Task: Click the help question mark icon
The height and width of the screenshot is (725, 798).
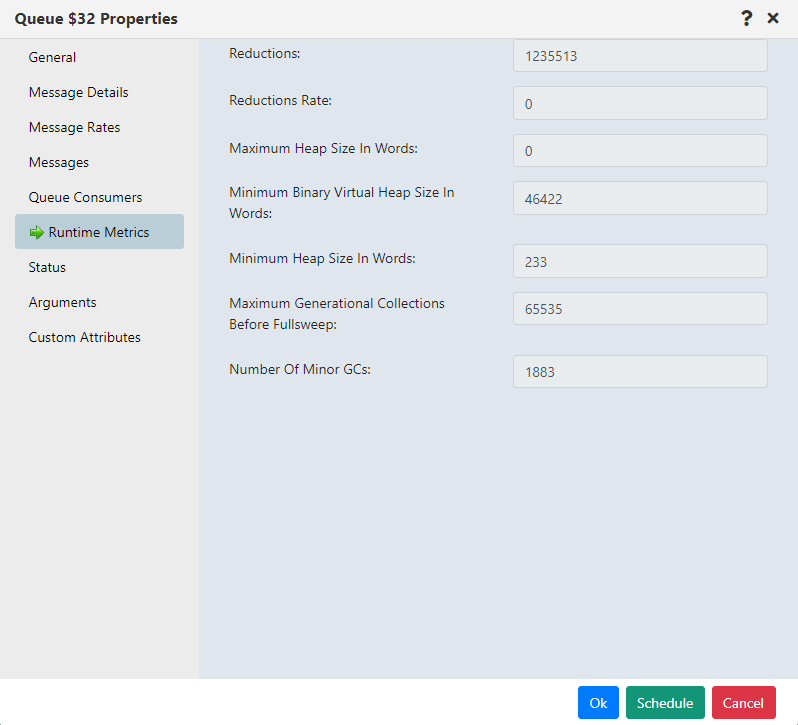Action: (746, 18)
